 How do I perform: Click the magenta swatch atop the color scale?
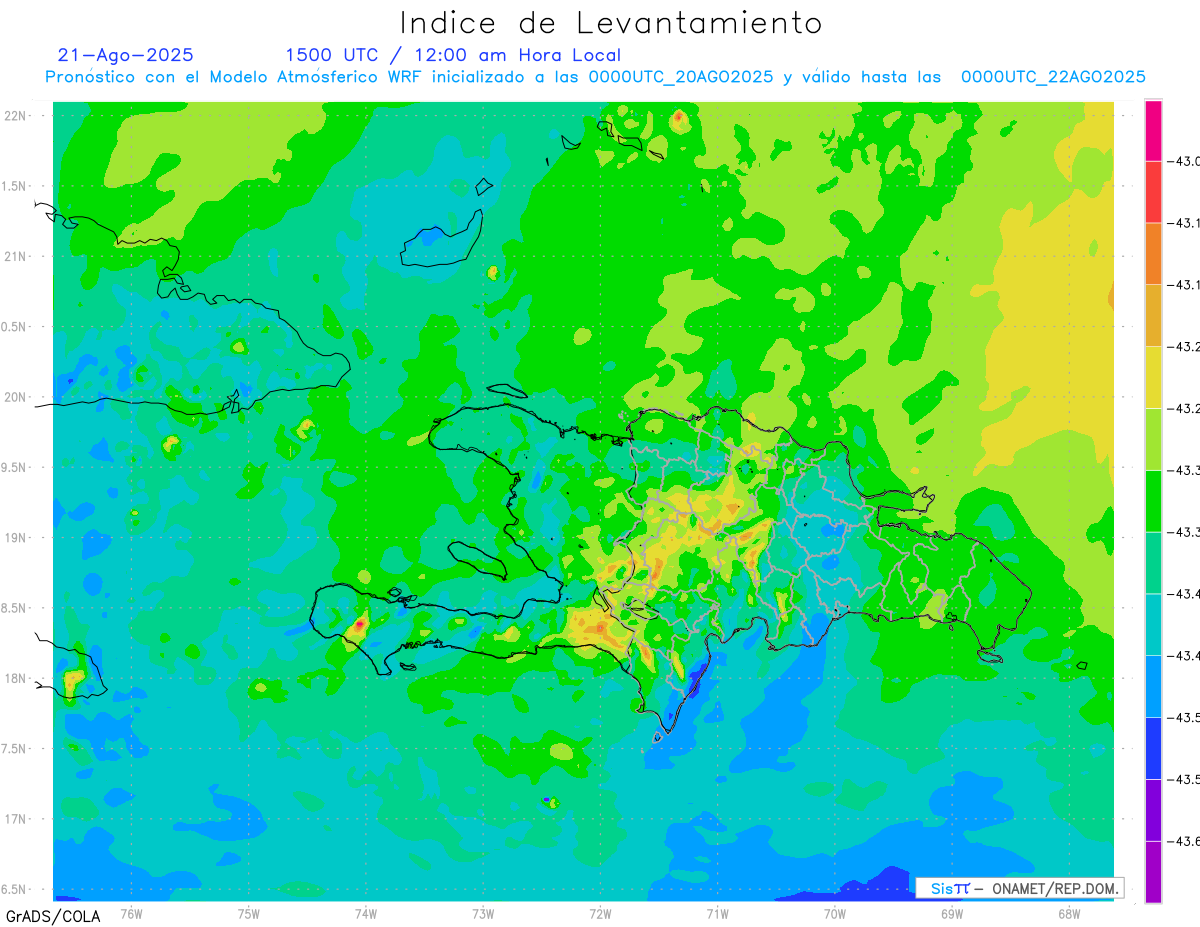pos(1153,131)
